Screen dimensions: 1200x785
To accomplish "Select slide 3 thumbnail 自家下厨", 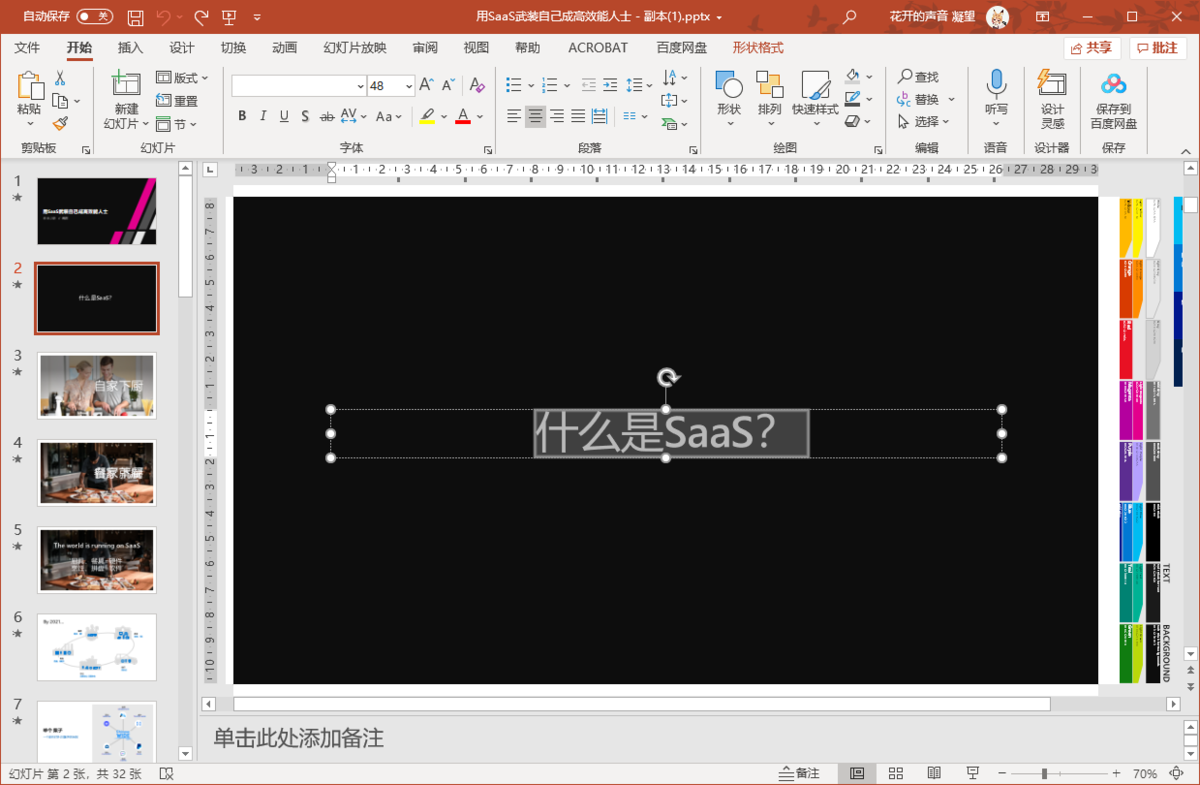I will coord(97,385).
